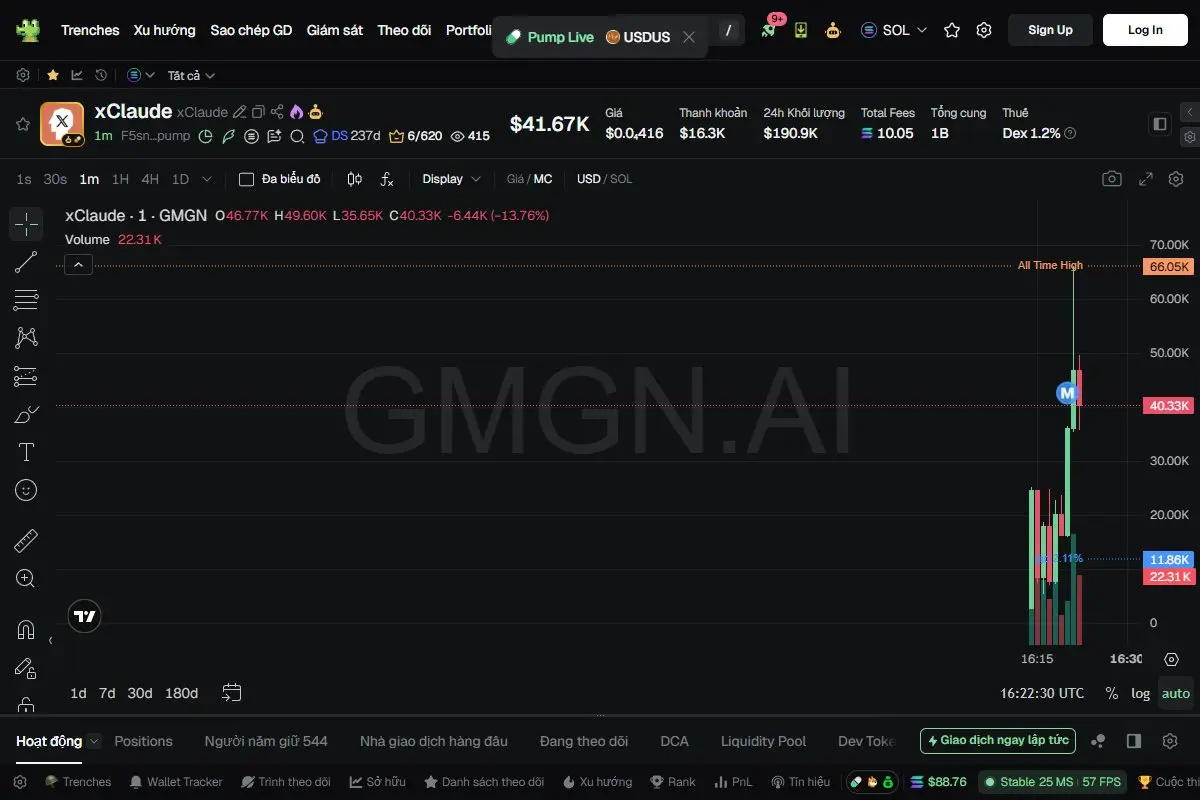Open the candlestick chart type selector

(x=354, y=179)
